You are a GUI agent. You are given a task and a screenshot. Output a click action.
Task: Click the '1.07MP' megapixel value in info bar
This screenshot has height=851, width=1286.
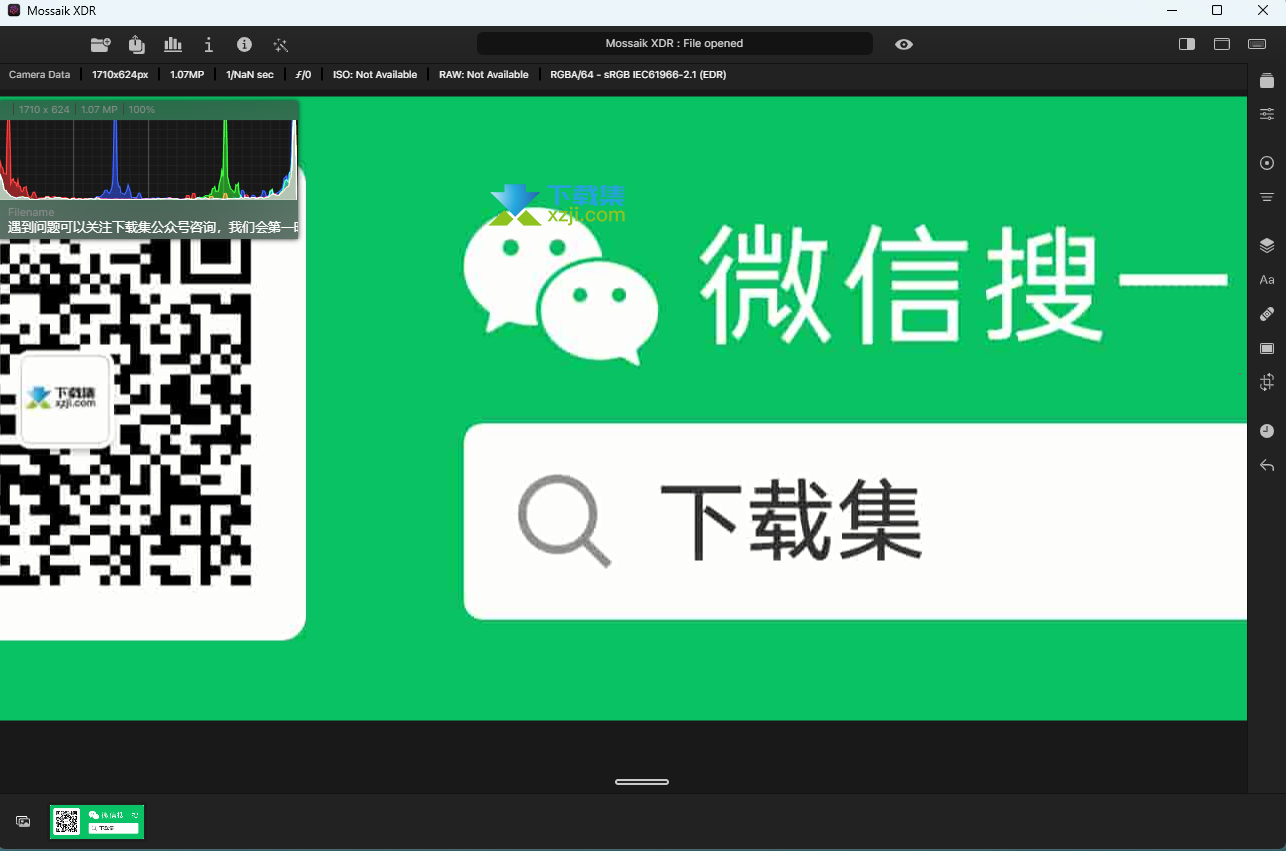187,75
